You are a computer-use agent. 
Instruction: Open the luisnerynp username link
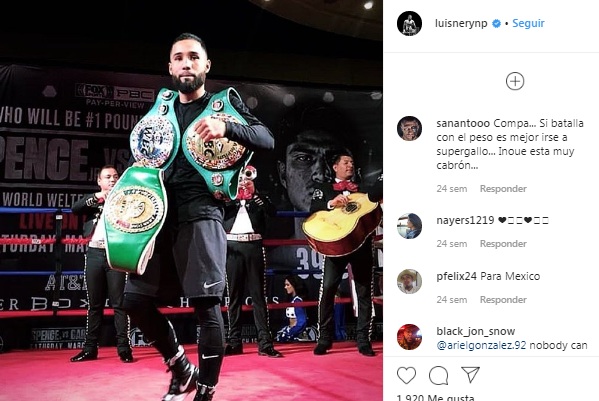(x=461, y=23)
